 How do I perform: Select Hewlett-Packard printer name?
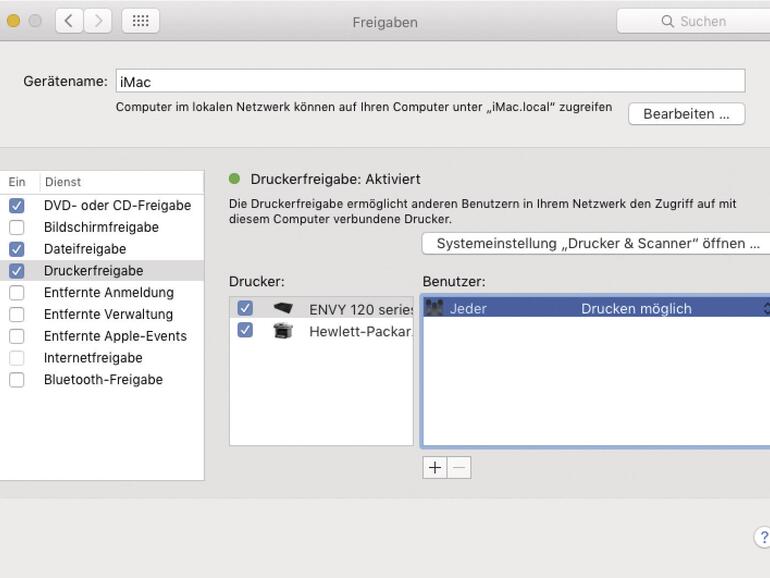(x=360, y=331)
